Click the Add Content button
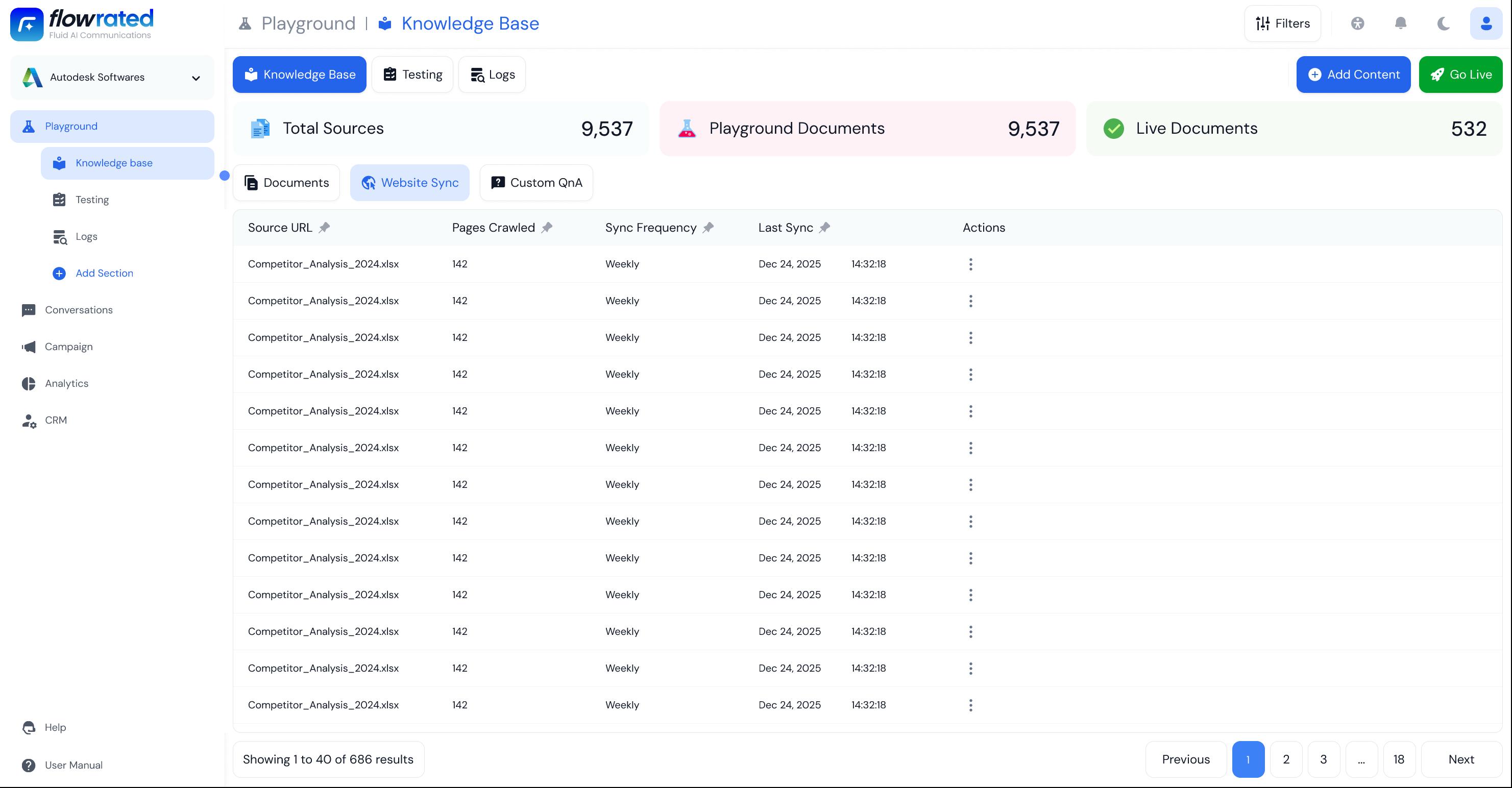 pos(1353,75)
